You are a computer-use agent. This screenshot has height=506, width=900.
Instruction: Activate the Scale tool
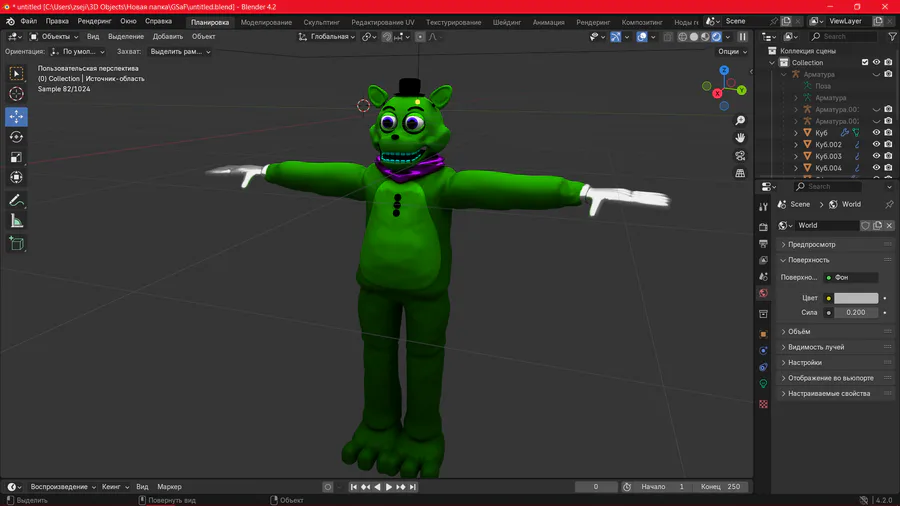[x=16, y=157]
